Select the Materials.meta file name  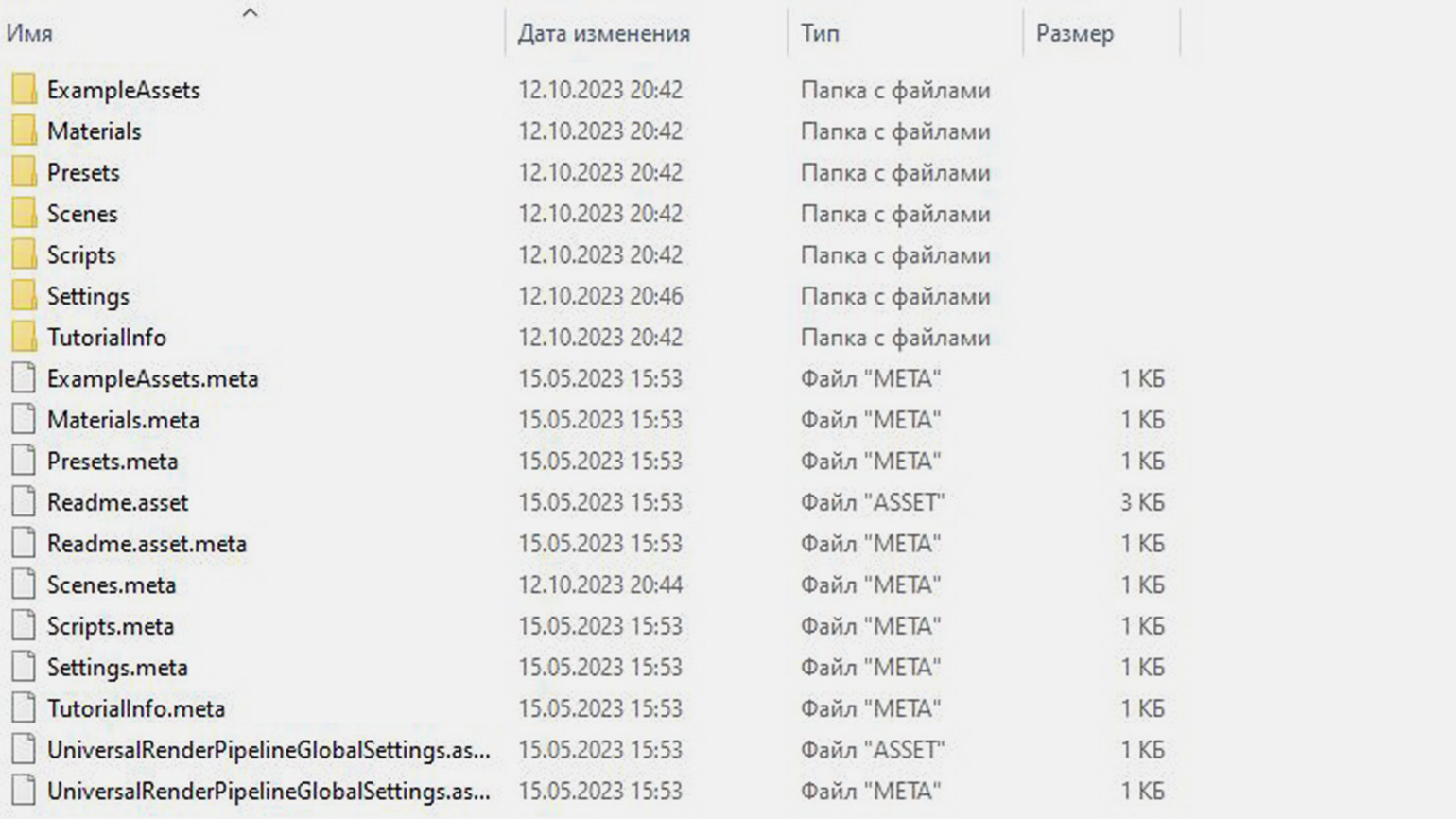click(123, 420)
